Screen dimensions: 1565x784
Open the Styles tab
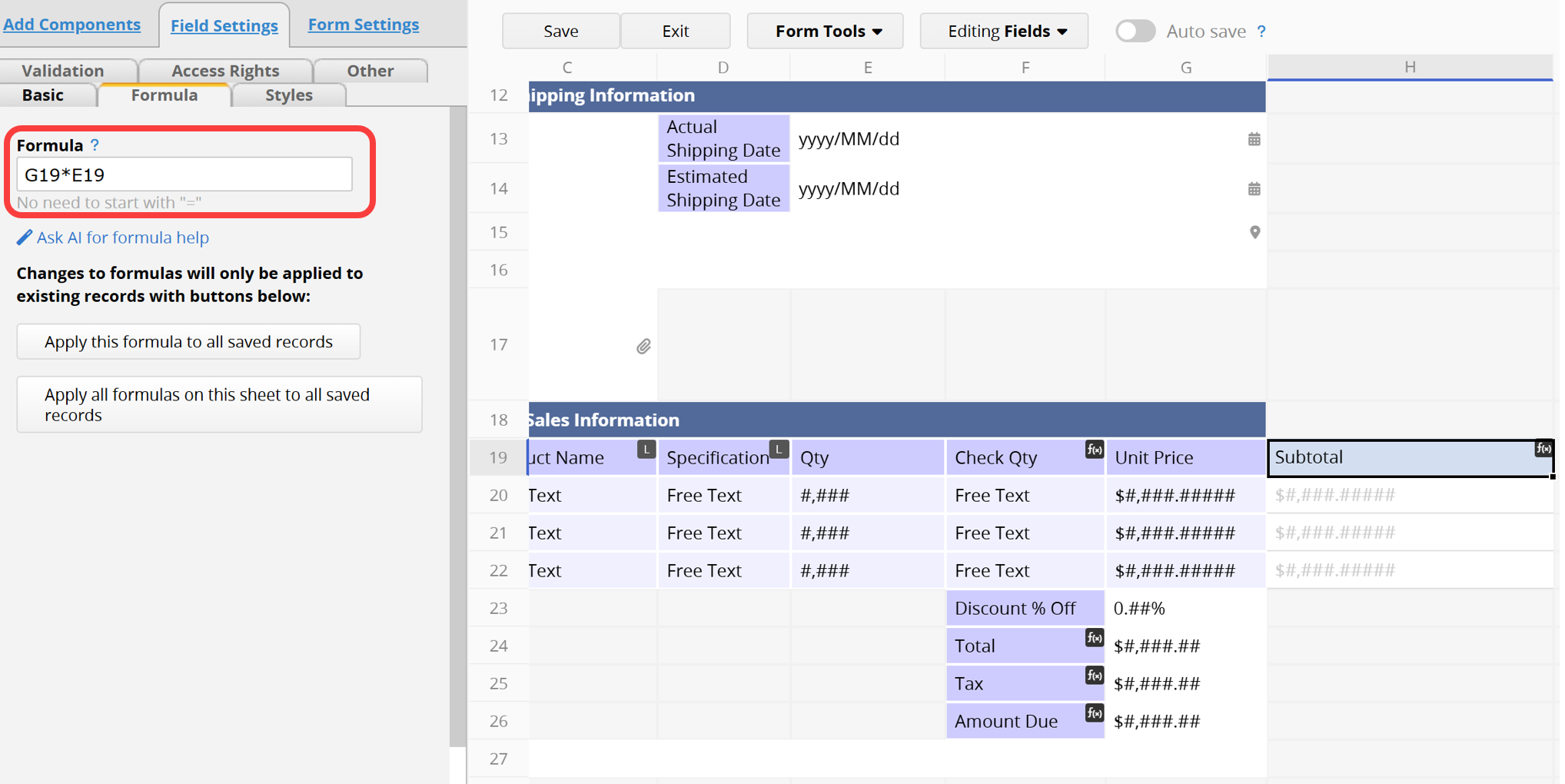pyautogui.click(x=288, y=95)
